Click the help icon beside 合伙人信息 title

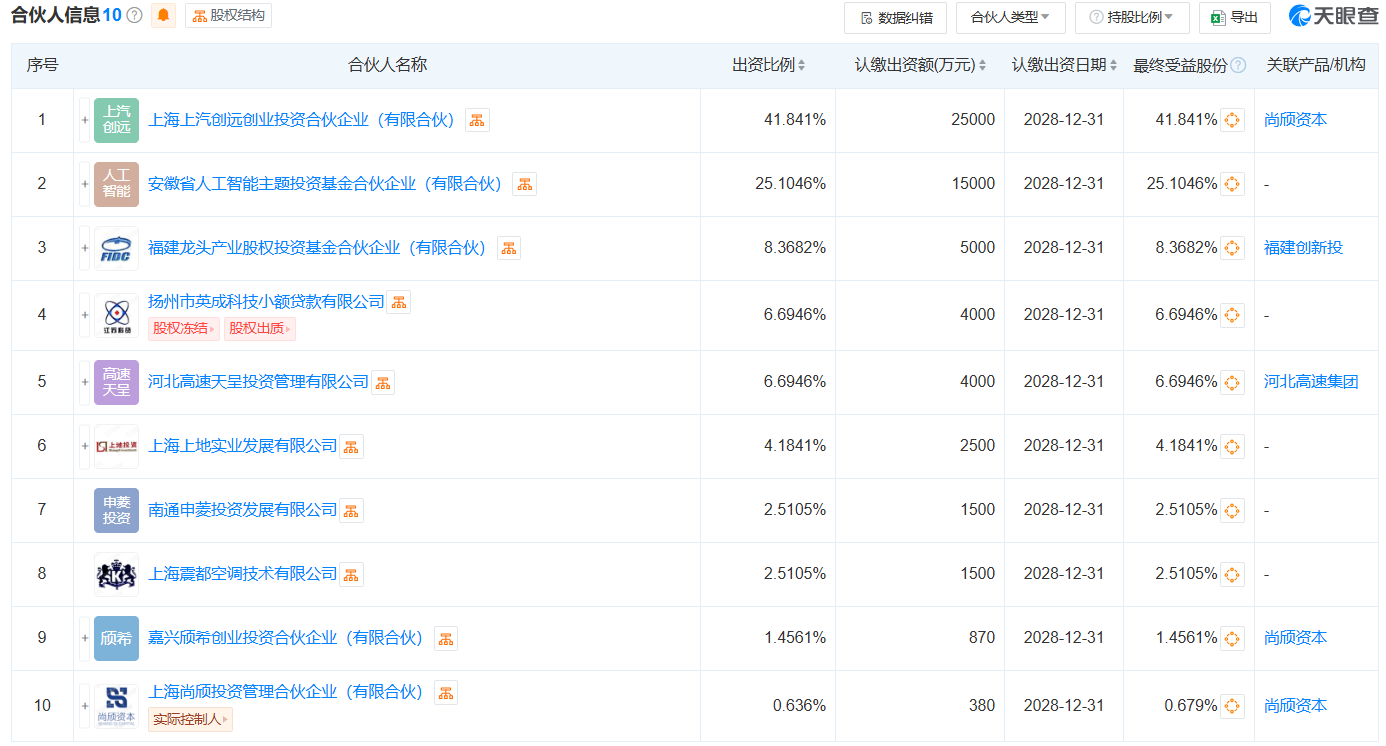click(134, 16)
